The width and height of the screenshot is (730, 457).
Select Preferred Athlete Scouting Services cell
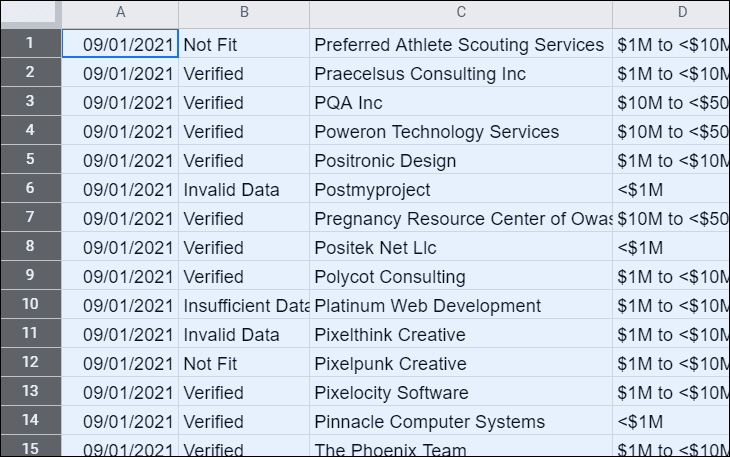coord(461,44)
